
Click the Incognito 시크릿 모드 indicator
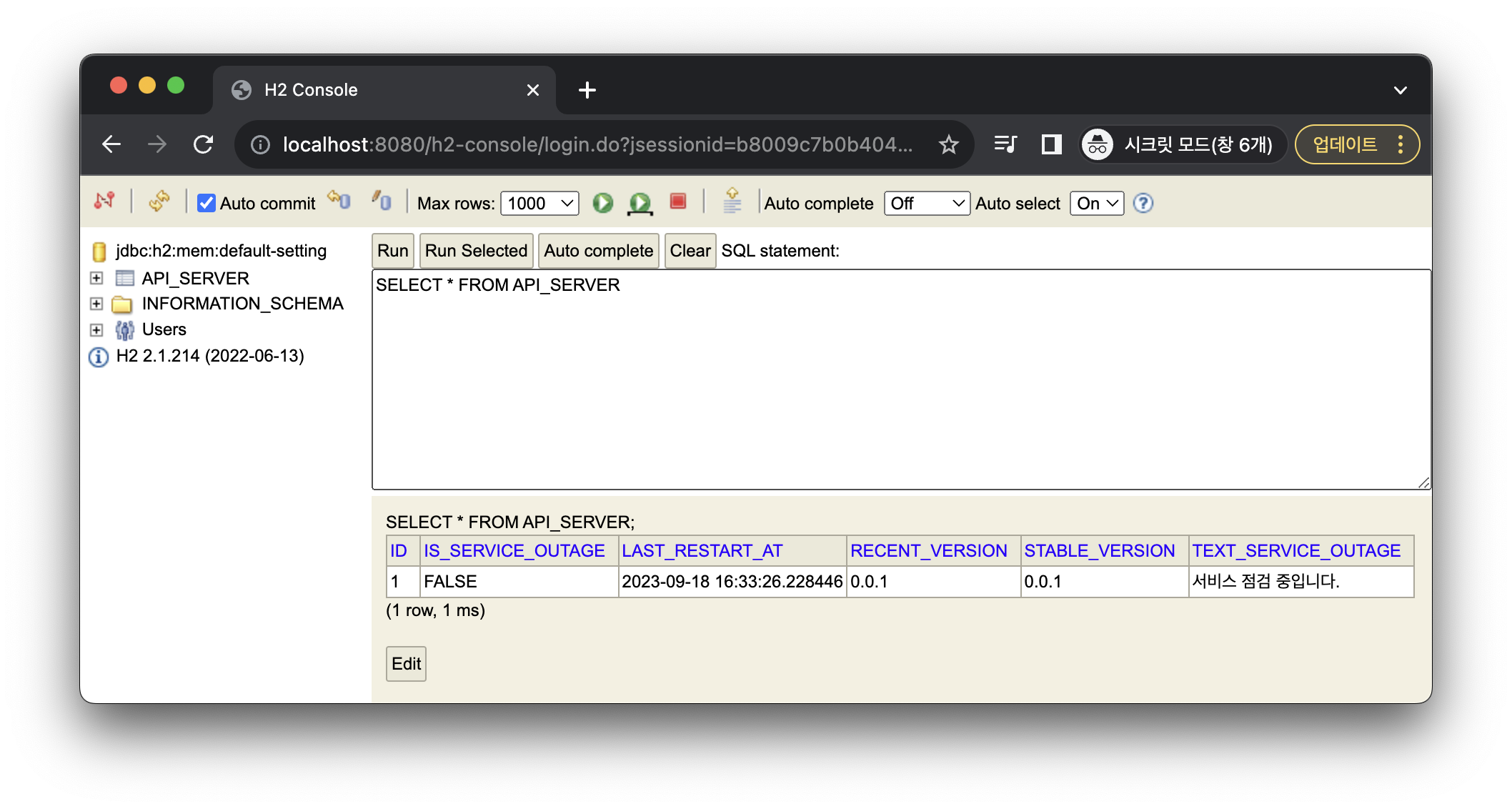coord(1182,145)
